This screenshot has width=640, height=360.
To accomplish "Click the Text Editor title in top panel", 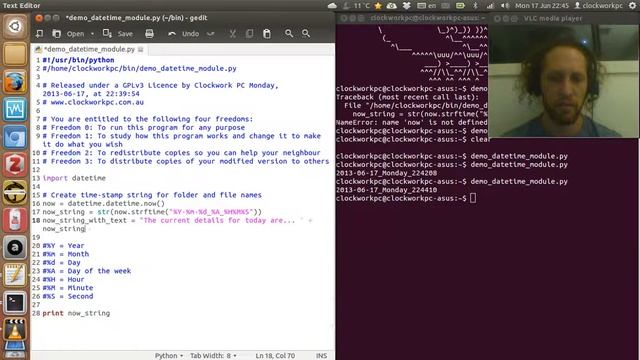I will pyautogui.click(x=22, y=6).
